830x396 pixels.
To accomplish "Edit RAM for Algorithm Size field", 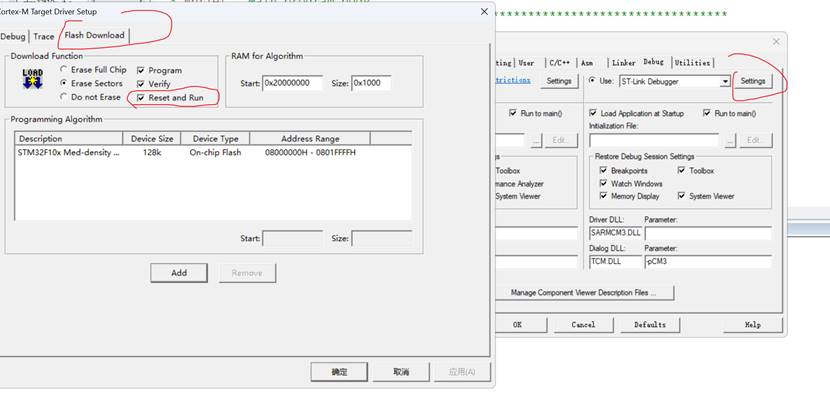I will (x=371, y=83).
